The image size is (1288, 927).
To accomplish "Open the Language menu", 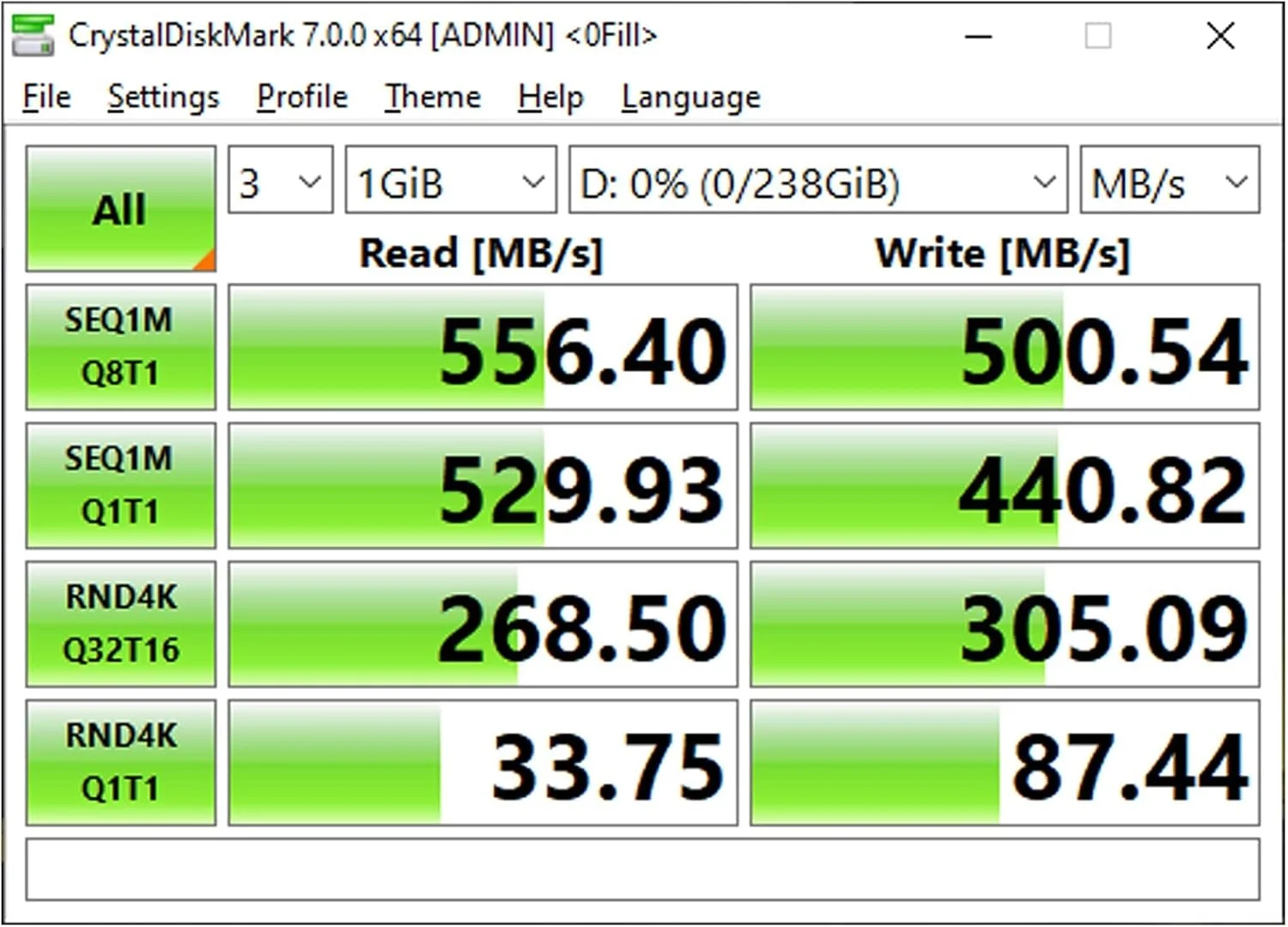I will pyautogui.click(x=690, y=97).
